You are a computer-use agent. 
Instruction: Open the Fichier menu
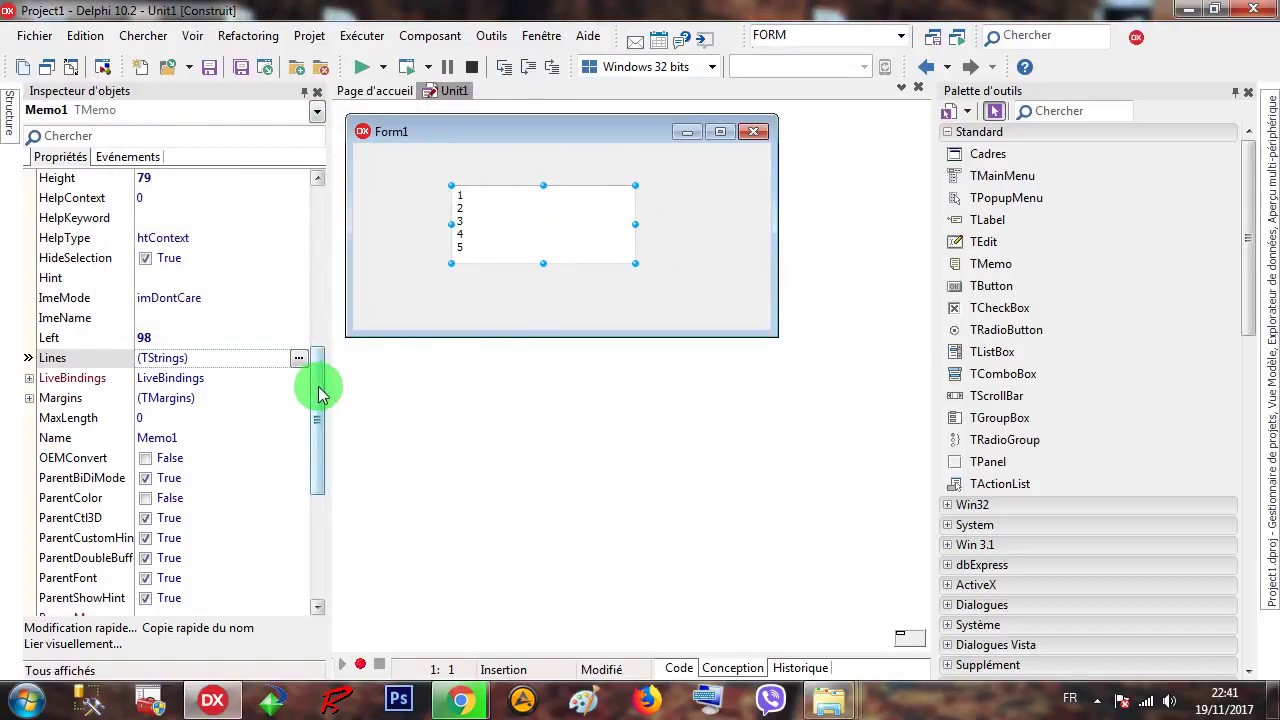34,36
